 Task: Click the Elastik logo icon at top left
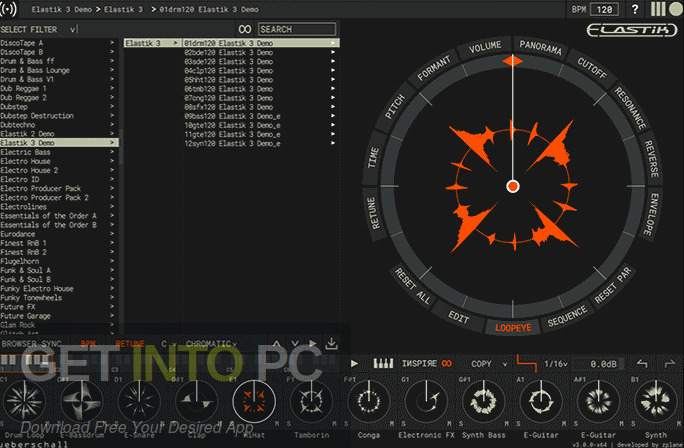(8, 9)
